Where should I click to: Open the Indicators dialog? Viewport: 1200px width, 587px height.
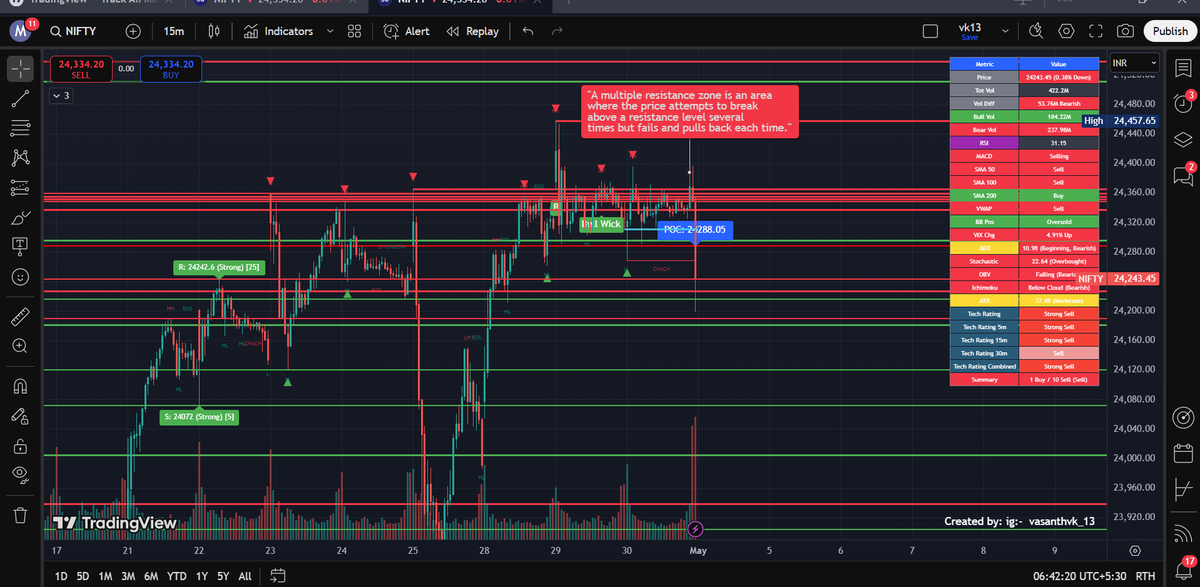[279, 31]
